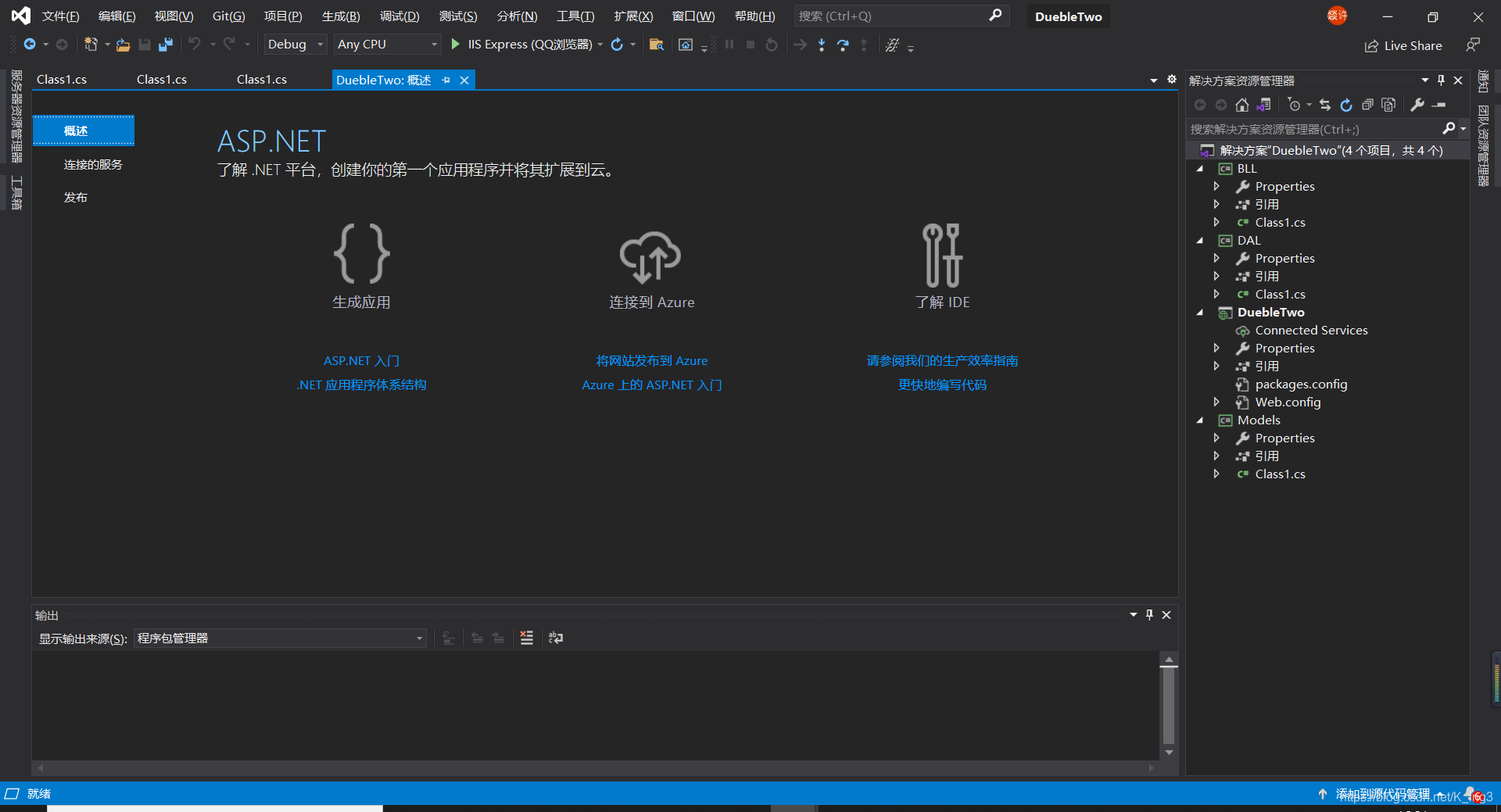
Task: Click the New Project icon in toolbar
Action: click(x=91, y=45)
